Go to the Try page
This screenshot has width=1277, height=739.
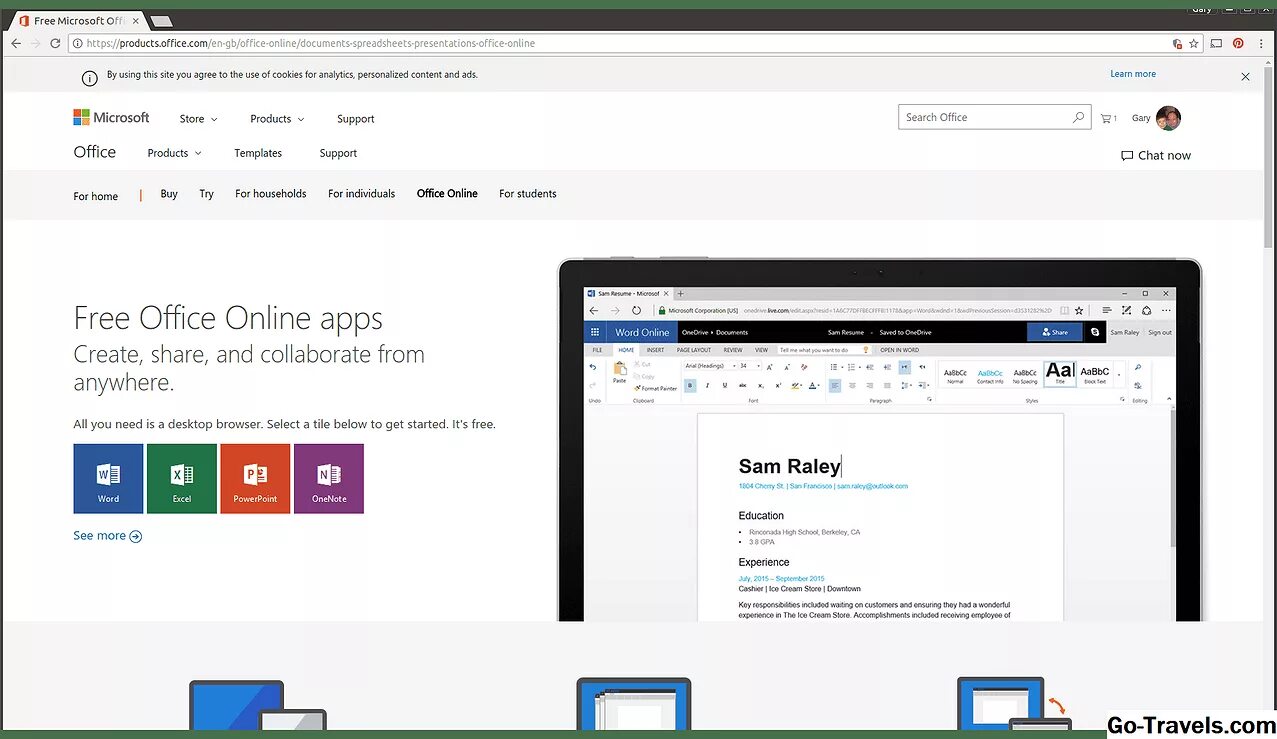pyautogui.click(x=206, y=194)
